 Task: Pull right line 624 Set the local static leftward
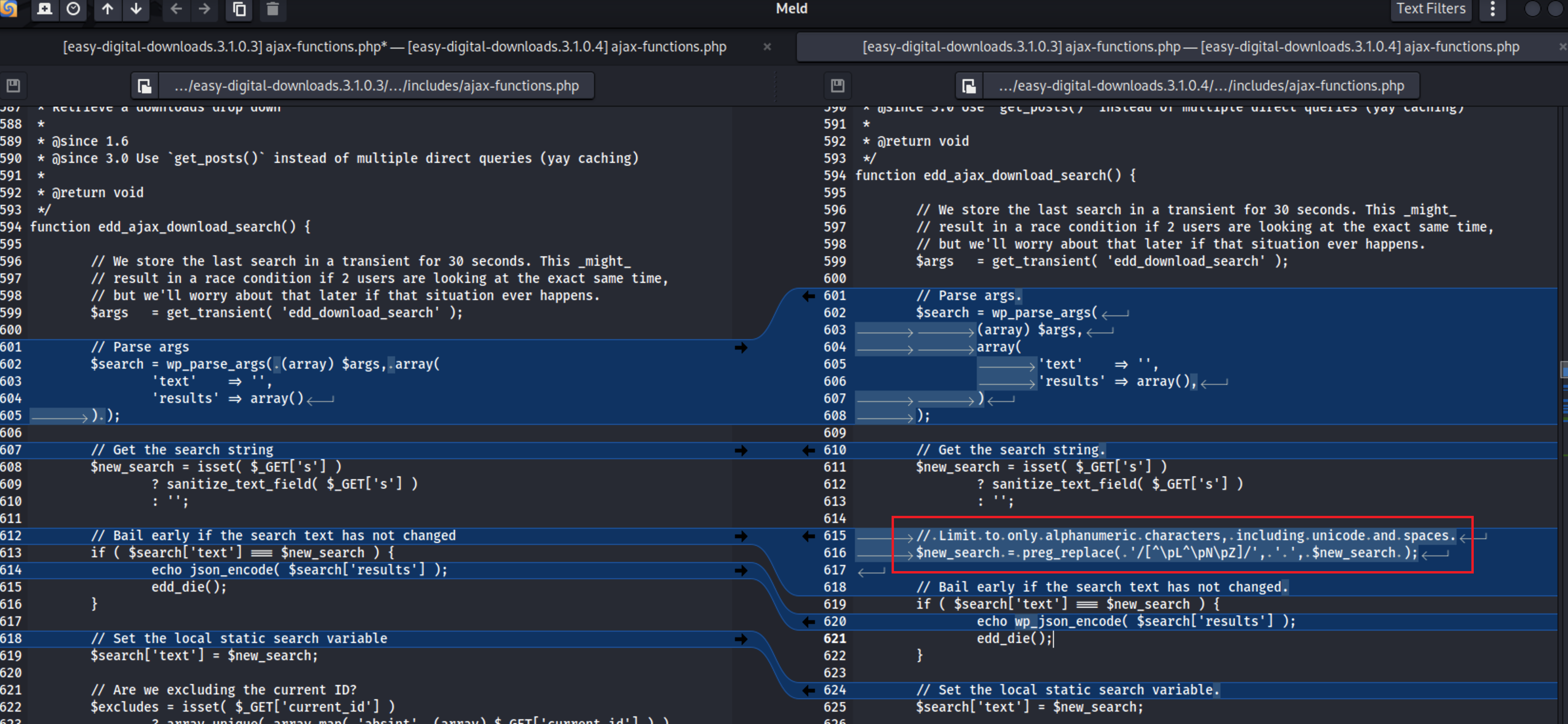coord(808,690)
